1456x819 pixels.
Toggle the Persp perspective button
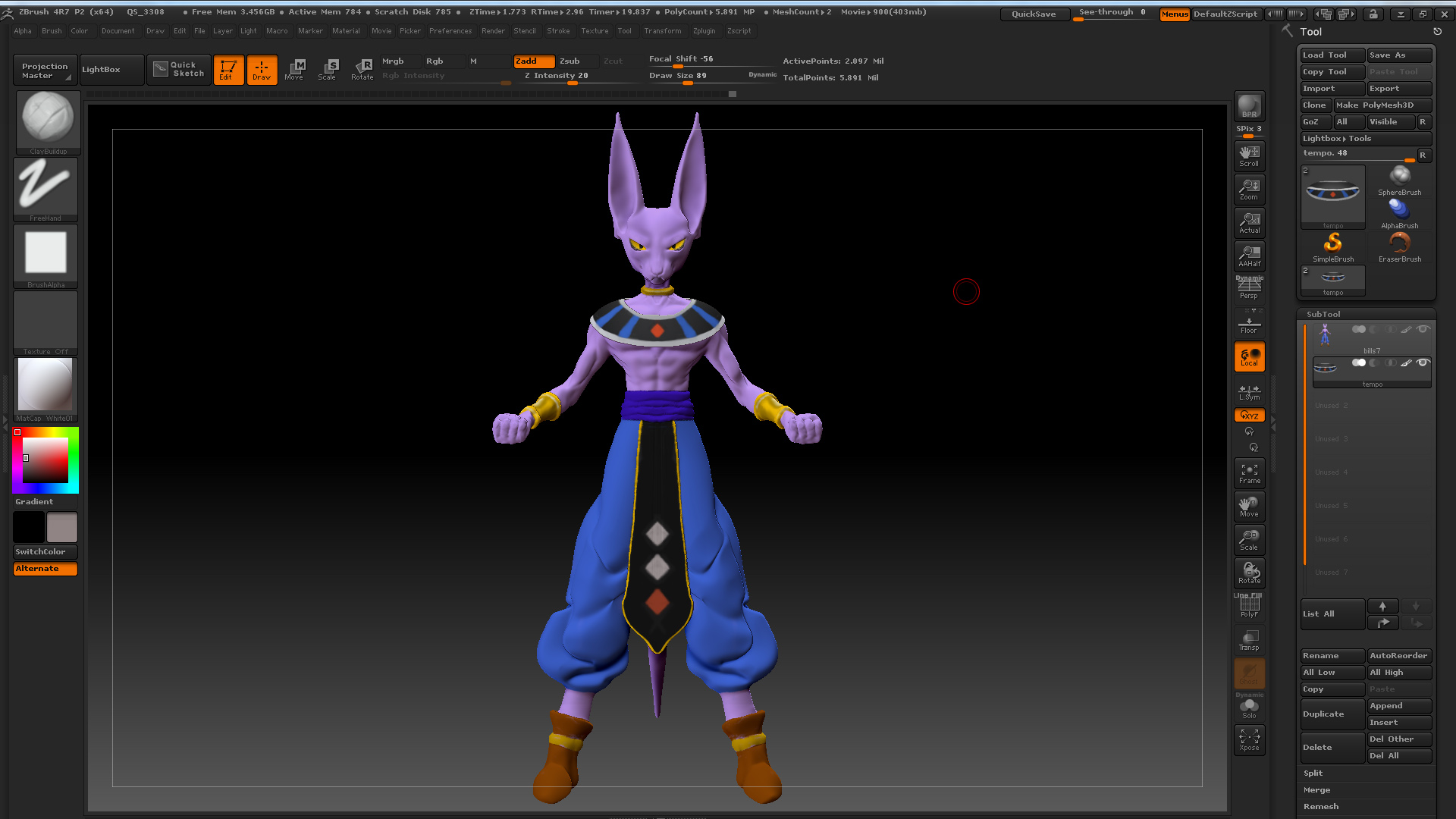(x=1249, y=289)
